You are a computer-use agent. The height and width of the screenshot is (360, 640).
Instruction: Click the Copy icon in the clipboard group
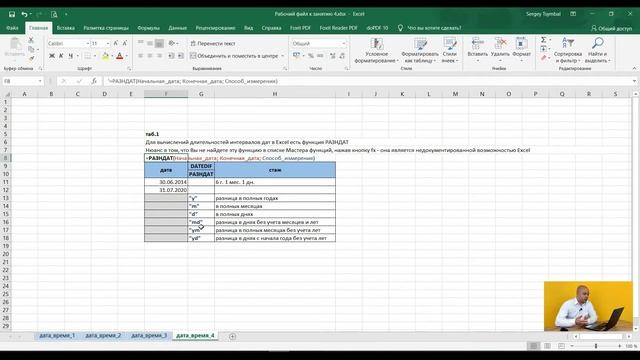(31, 49)
